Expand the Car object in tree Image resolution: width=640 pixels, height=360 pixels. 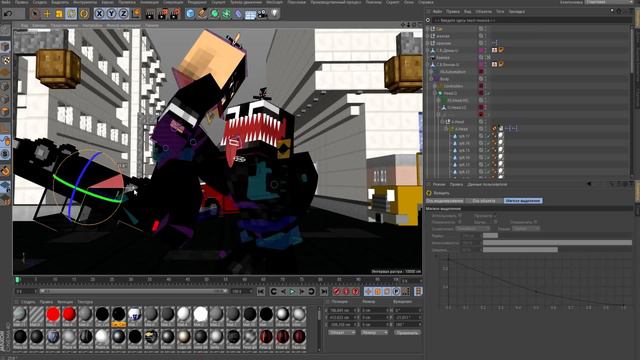(428, 29)
